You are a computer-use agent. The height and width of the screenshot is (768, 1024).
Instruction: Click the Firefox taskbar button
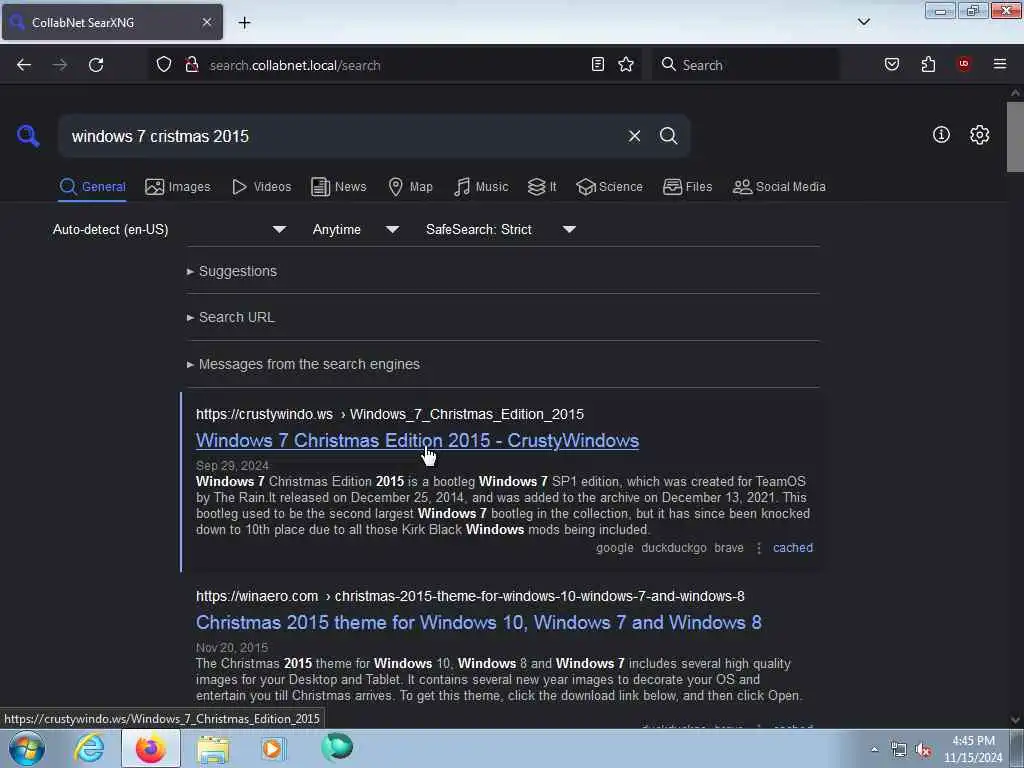[150, 748]
